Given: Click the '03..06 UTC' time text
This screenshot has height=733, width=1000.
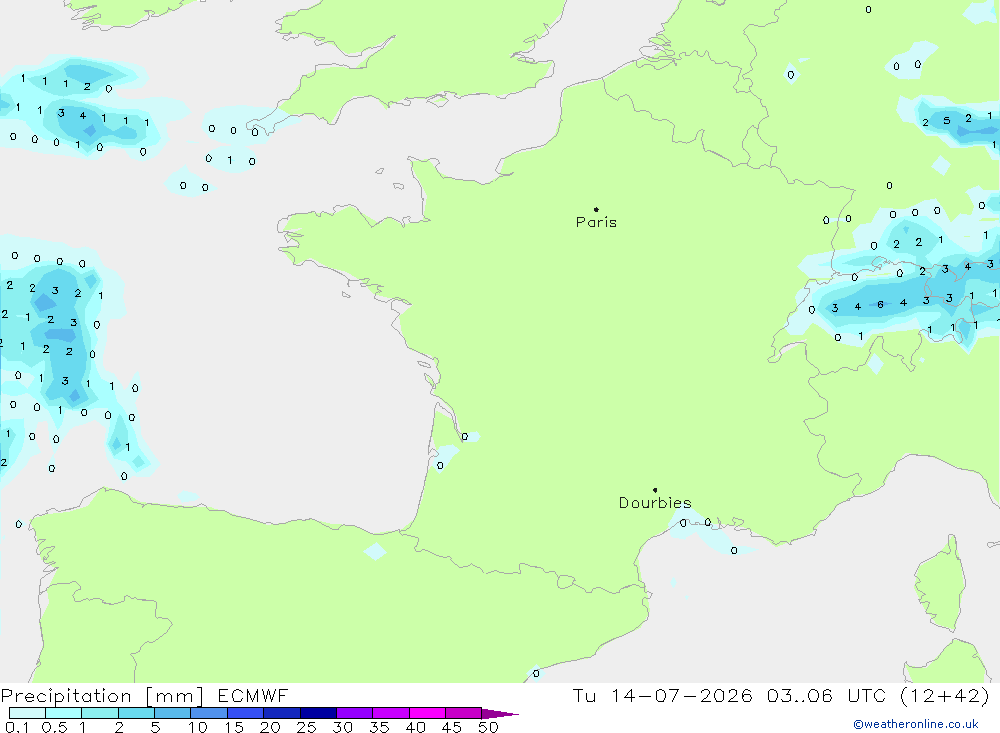Looking at the screenshot, I should click(827, 696).
